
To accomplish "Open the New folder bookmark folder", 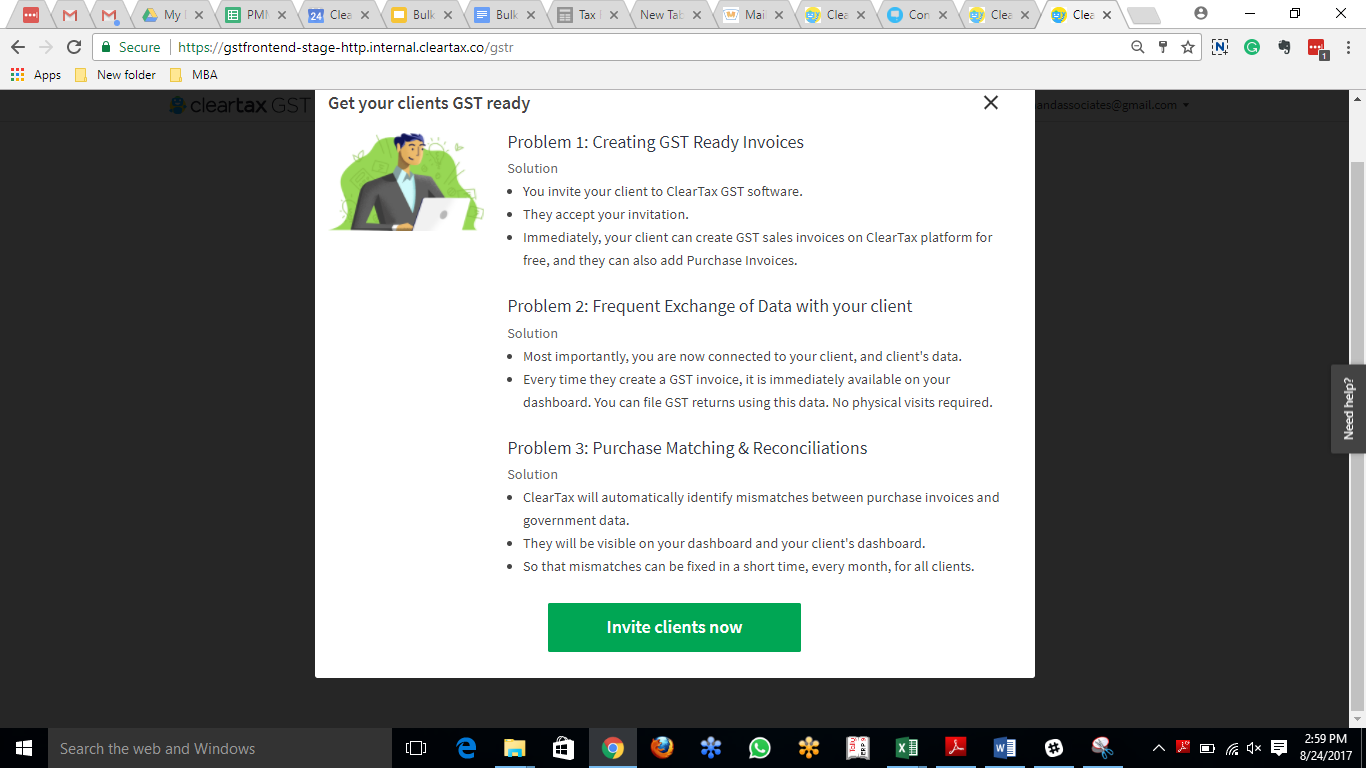I will 115,75.
